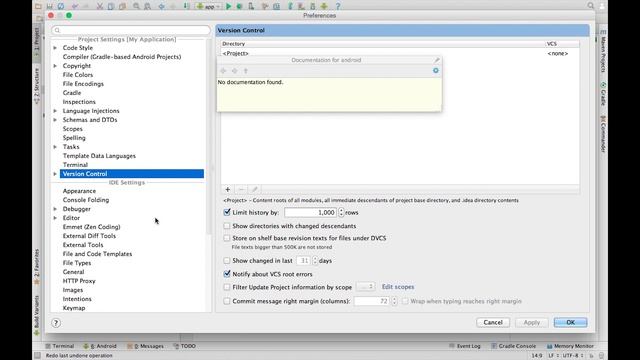
Task: Toggle tool window icon in status bar corner
Action: click(38, 356)
